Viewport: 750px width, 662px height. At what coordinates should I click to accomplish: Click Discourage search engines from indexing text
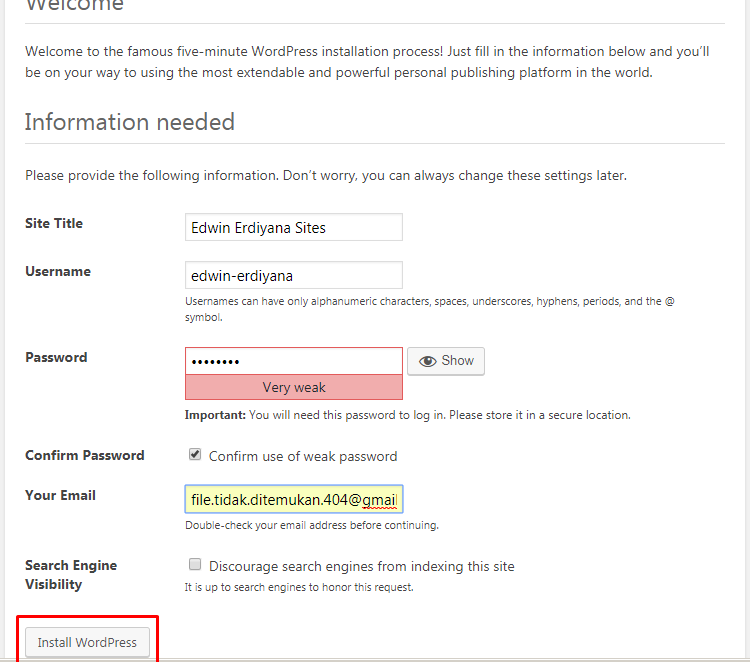click(x=362, y=566)
